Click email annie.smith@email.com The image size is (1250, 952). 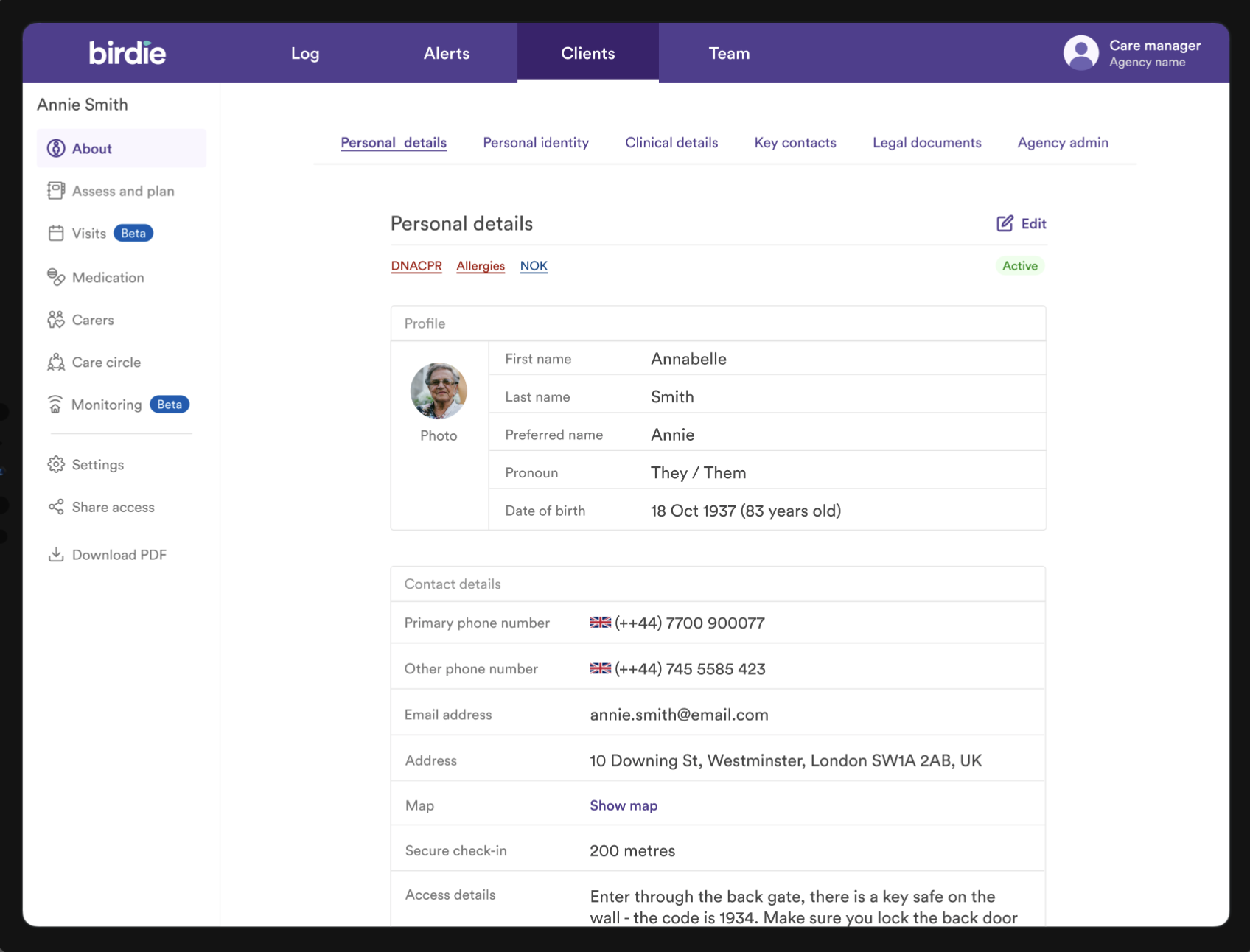[679, 715]
